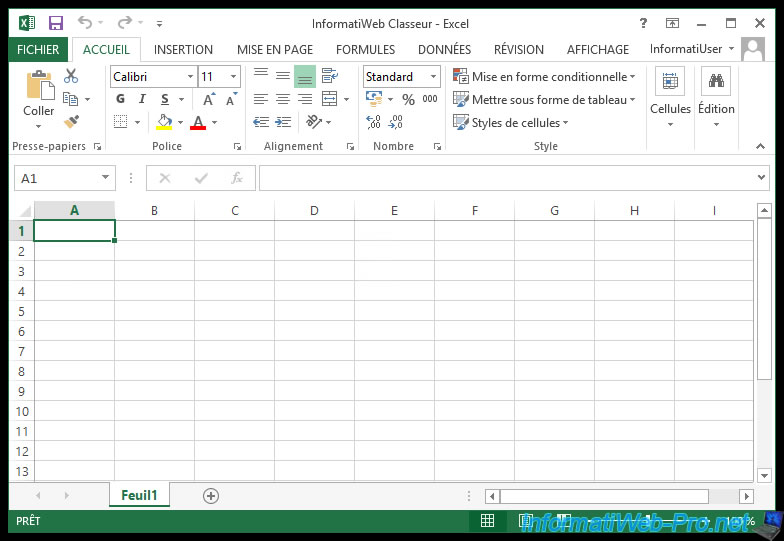
Task: Open the font name Calibri dropdown
Action: [190, 76]
